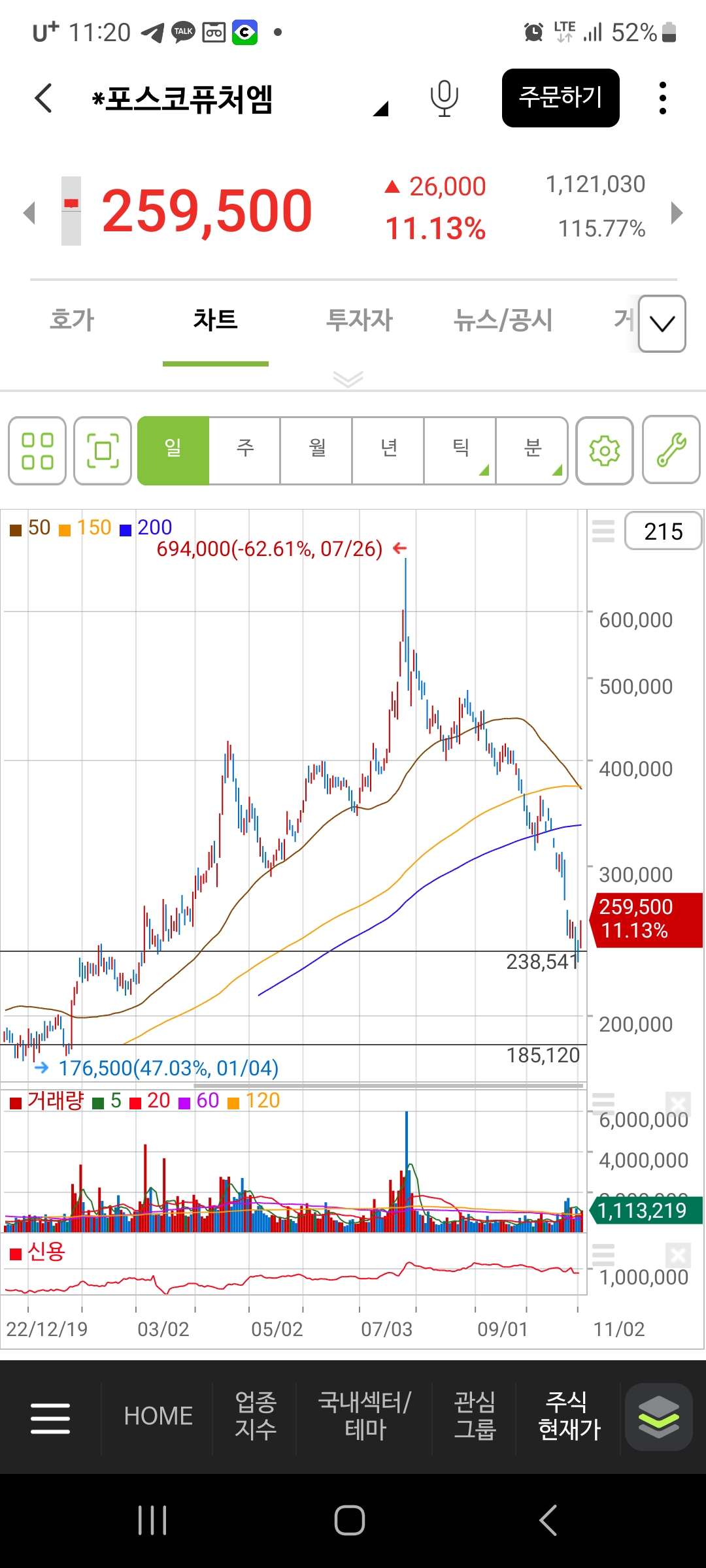
Task: Open 틱 tick interval dropdown
Action: point(461,451)
